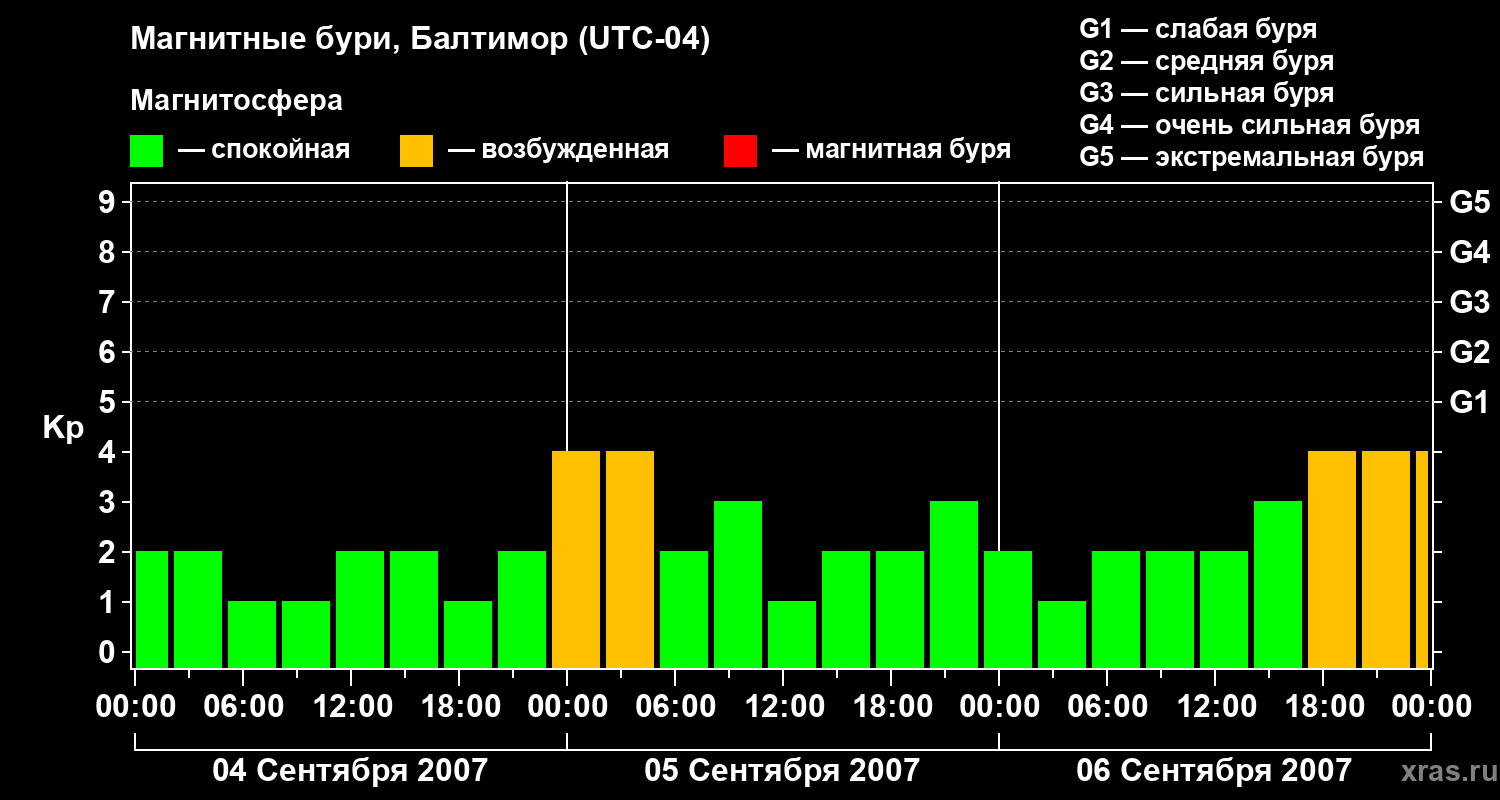The width and height of the screenshot is (1500, 800).
Task: Click the green 'спокойная' legend swatch
Action: point(147,151)
